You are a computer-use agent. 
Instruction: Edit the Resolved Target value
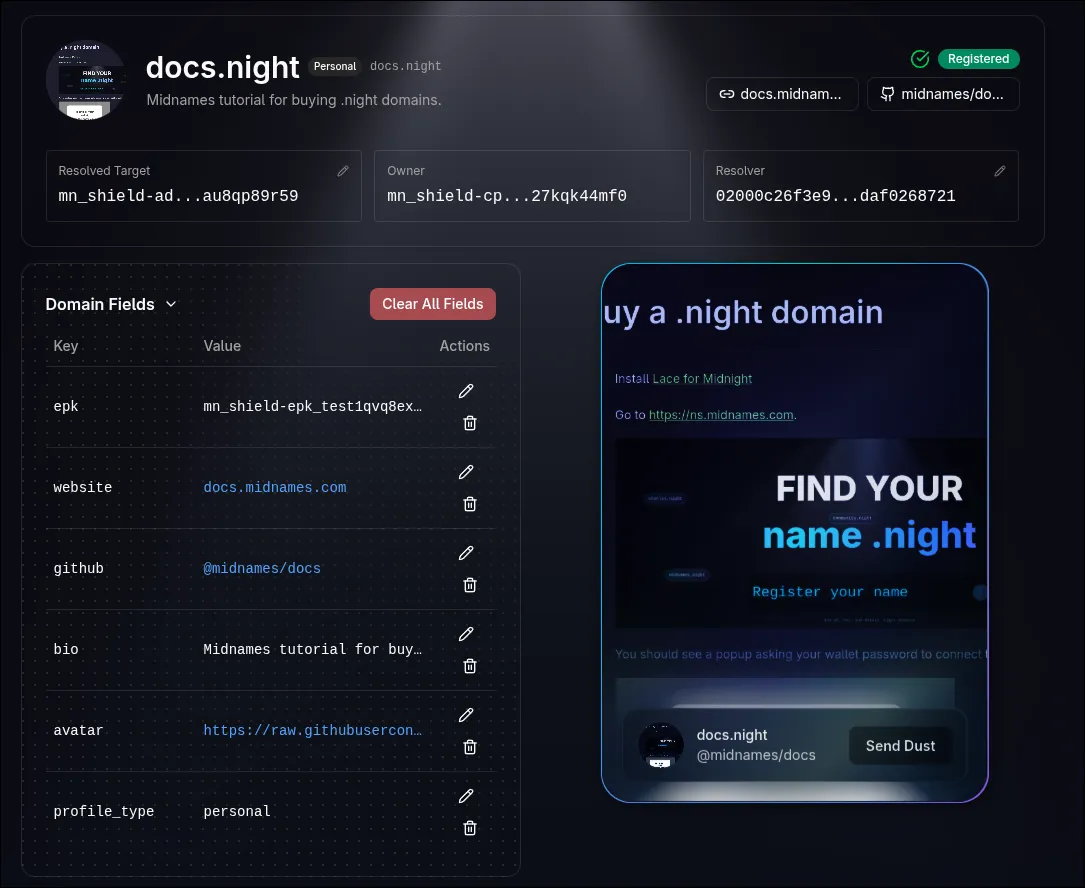tap(343, 170)
